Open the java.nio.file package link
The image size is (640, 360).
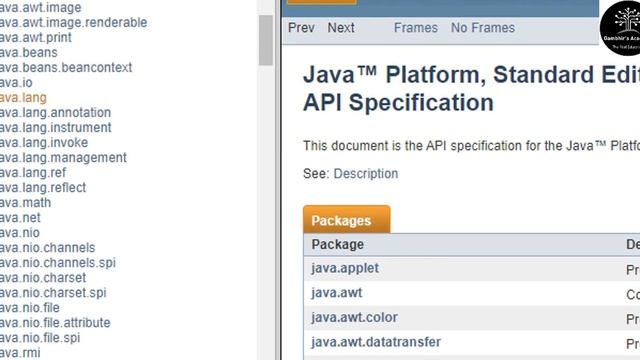29,307
